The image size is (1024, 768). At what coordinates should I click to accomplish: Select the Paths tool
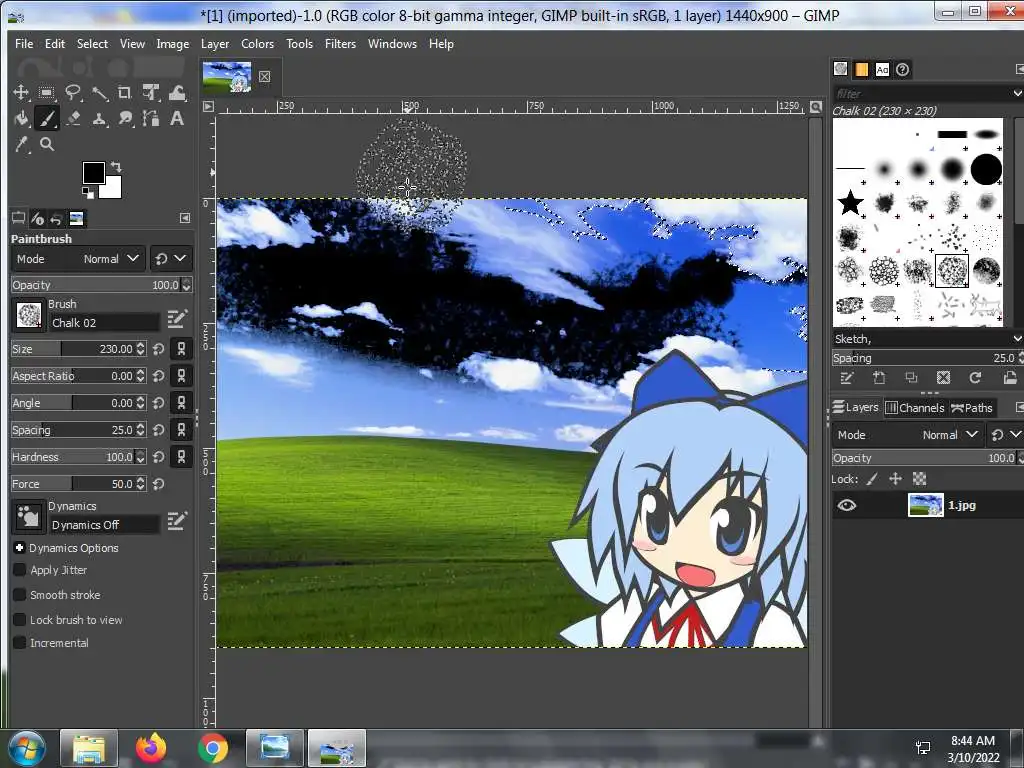pyautogui.click(x=151, y=119)
